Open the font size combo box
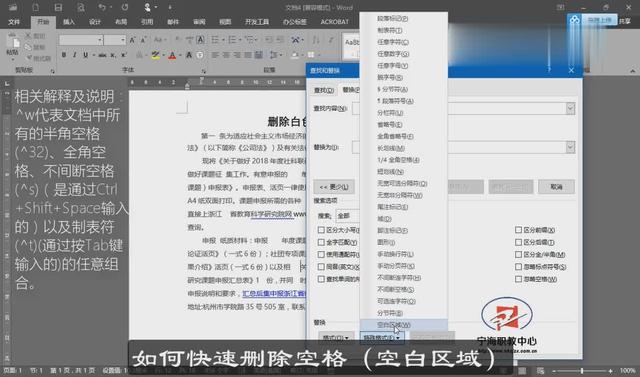The width and height of the screenshot is (640, 377). pyautogui.click(x=114, y=40)
